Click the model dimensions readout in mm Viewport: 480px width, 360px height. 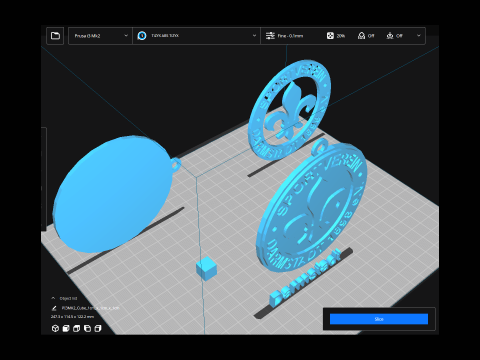tap(72, 317)
